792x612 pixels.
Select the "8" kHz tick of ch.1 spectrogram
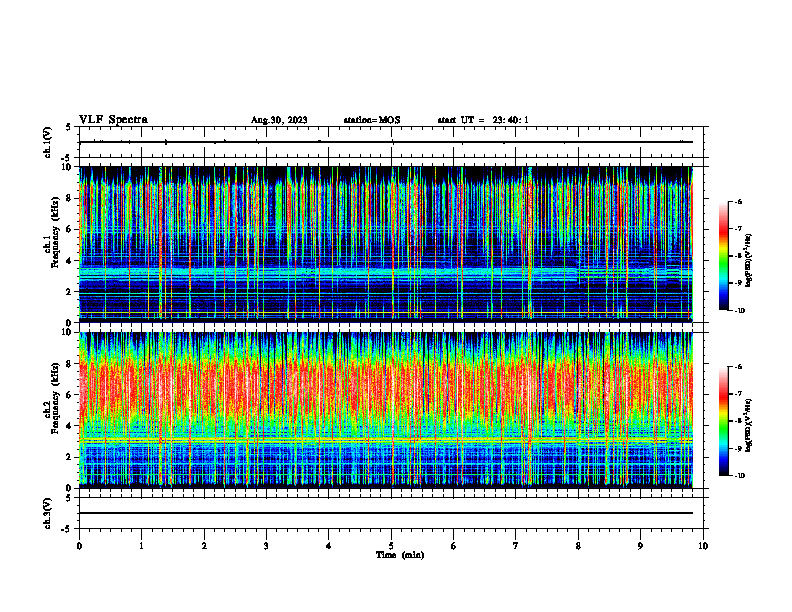70,198
